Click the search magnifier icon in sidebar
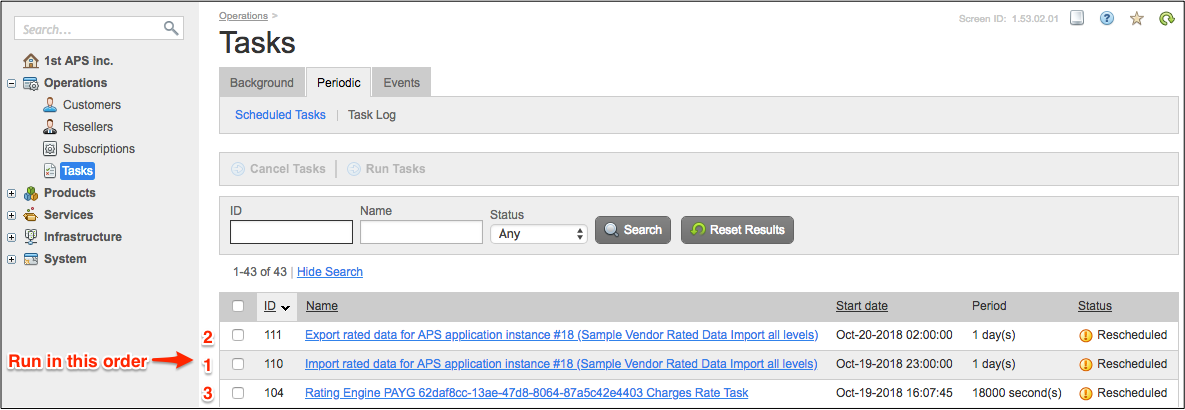This screenshot has height=410, width=1185. pos(171,28)
